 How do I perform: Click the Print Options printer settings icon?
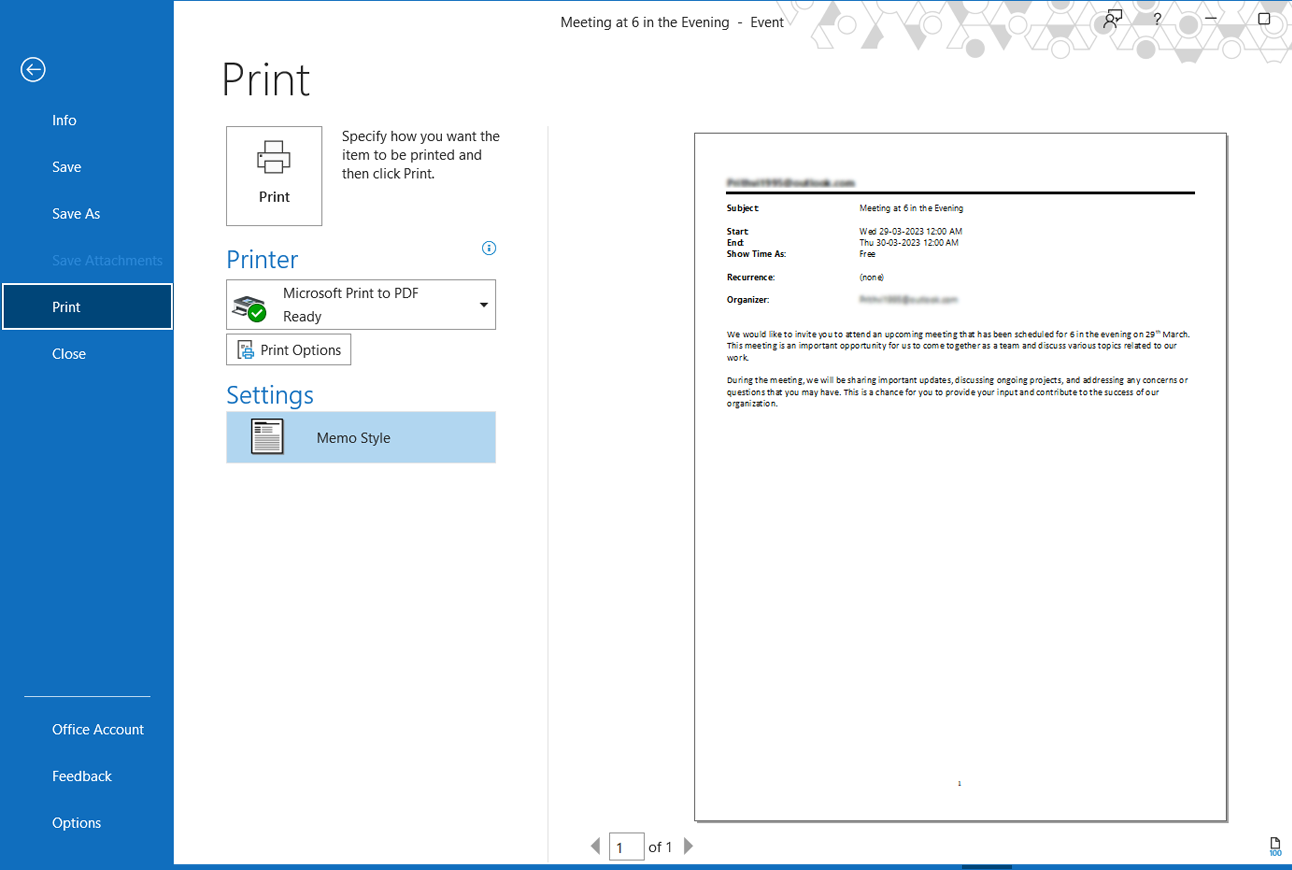tap(244, 349)
